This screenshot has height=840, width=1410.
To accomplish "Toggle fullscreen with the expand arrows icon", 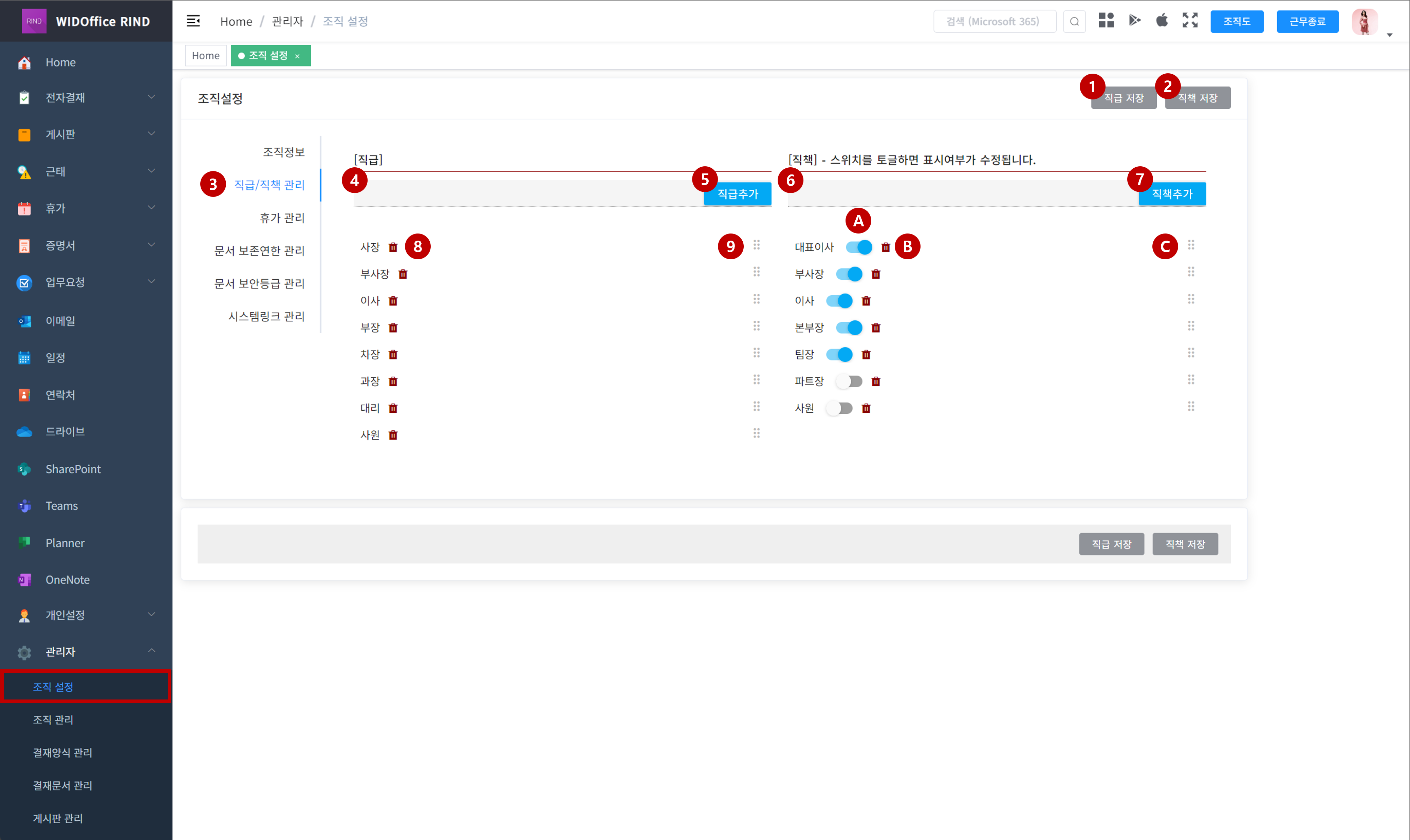I will [1190, 20].
